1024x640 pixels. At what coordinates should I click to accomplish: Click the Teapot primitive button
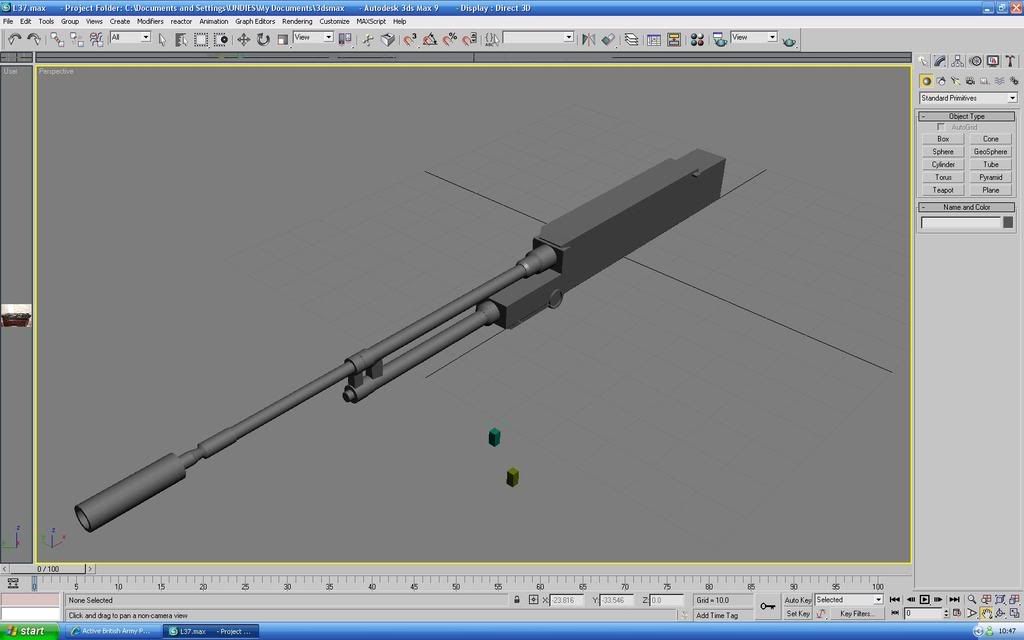[943, 190]
